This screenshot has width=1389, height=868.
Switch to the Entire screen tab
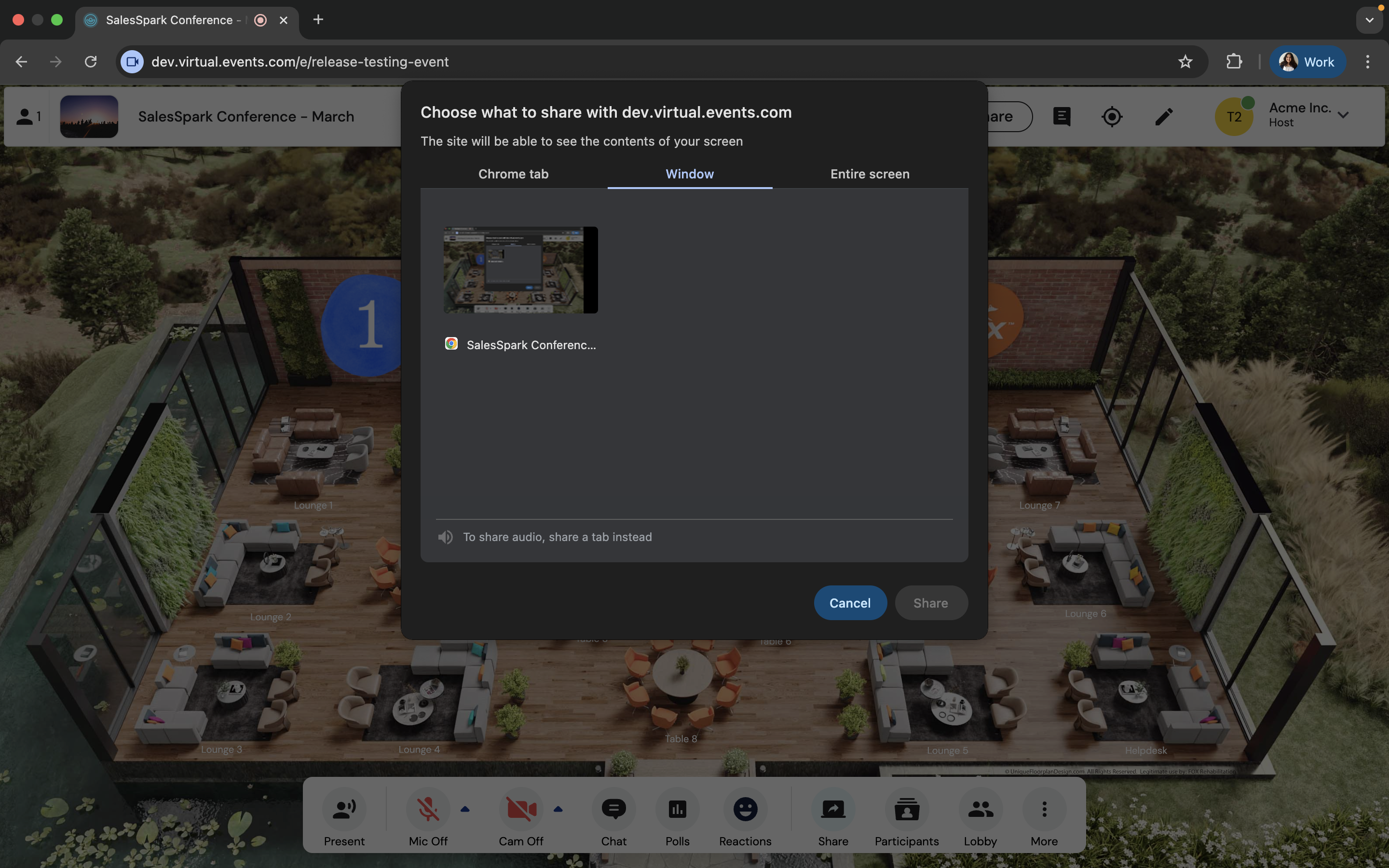click(870, 174)
